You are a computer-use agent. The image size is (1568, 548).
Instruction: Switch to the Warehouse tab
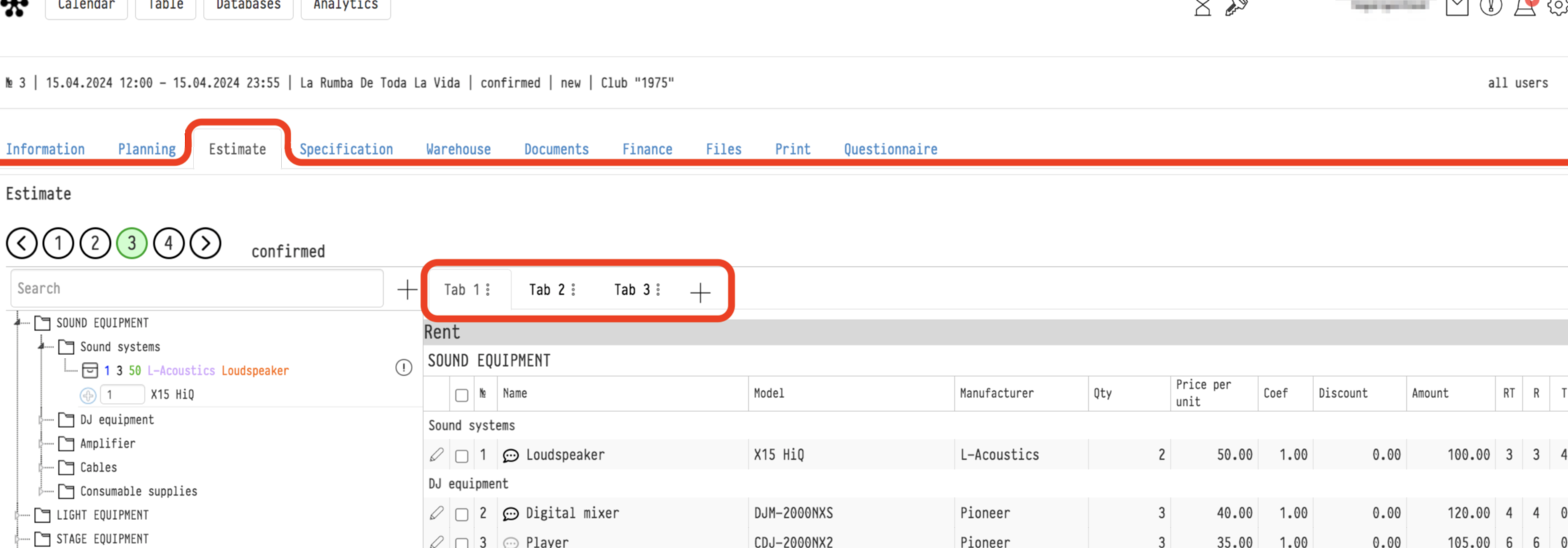tap(458, 149)
